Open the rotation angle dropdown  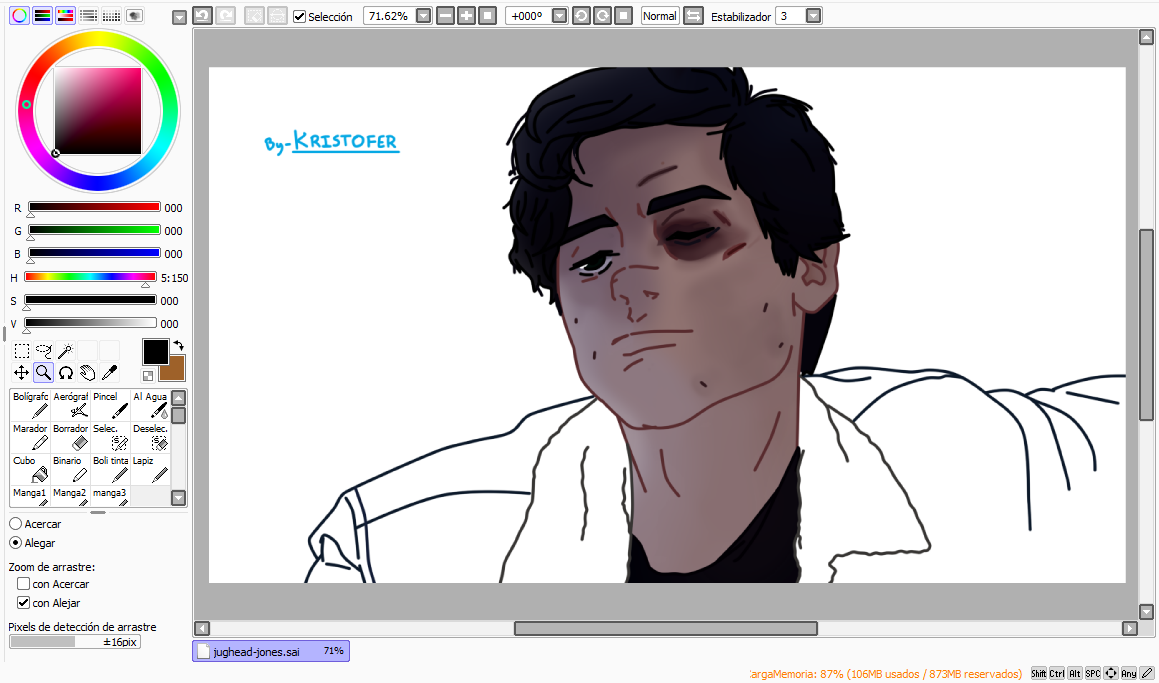click(x=560, y=16)
